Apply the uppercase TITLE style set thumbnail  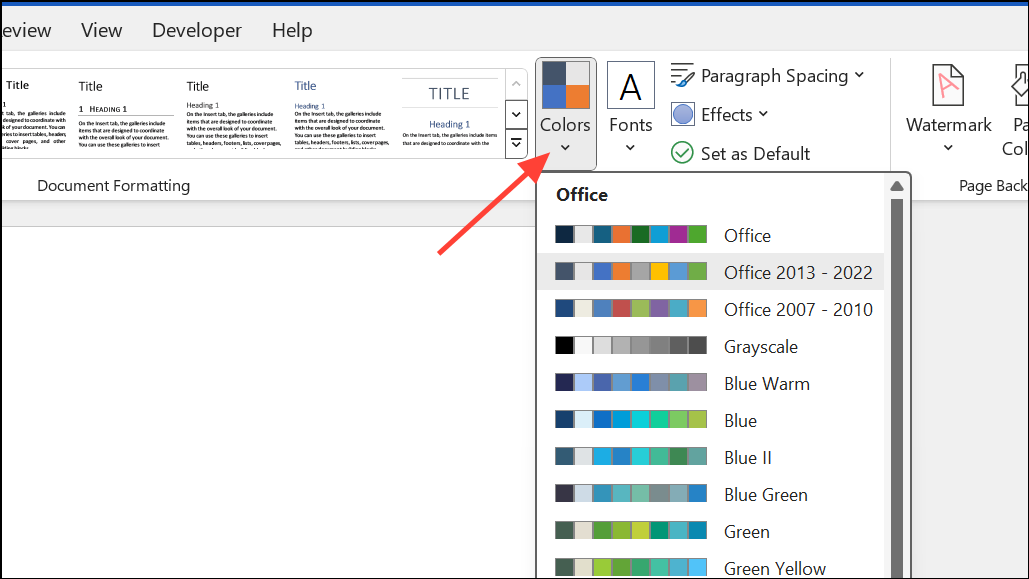[450, 113]
